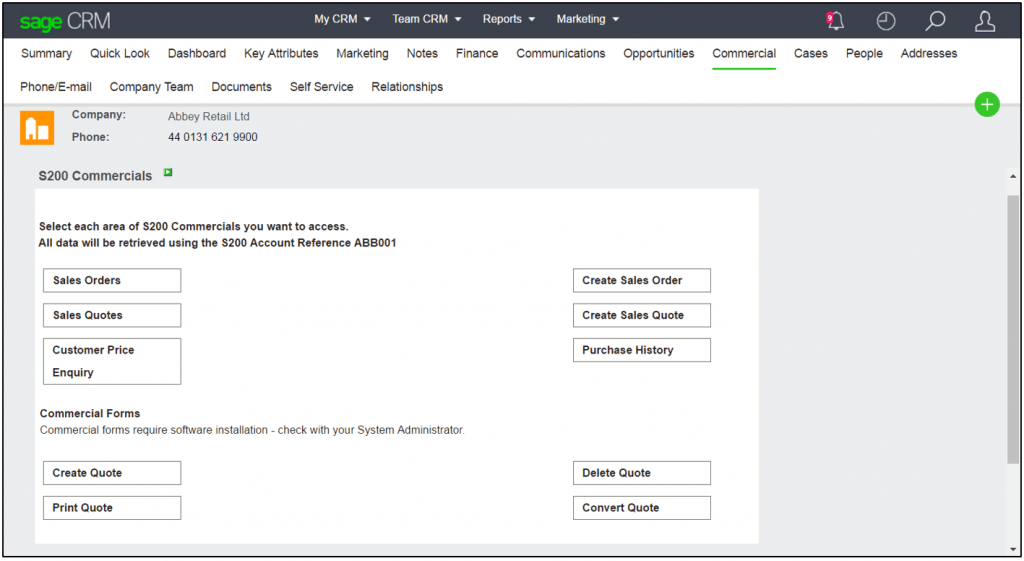Click green arrow icon beside S200 Commercials

click(168, 172)
